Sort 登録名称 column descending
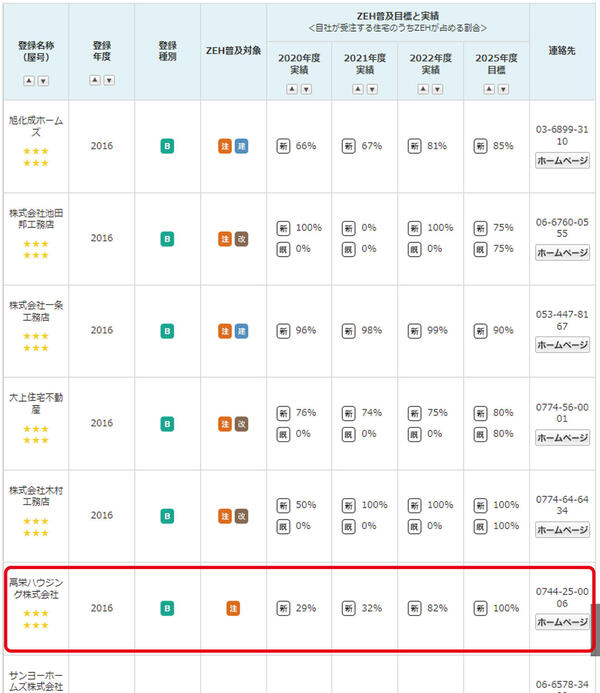600x693 pixels. click(x=43, y=81)
